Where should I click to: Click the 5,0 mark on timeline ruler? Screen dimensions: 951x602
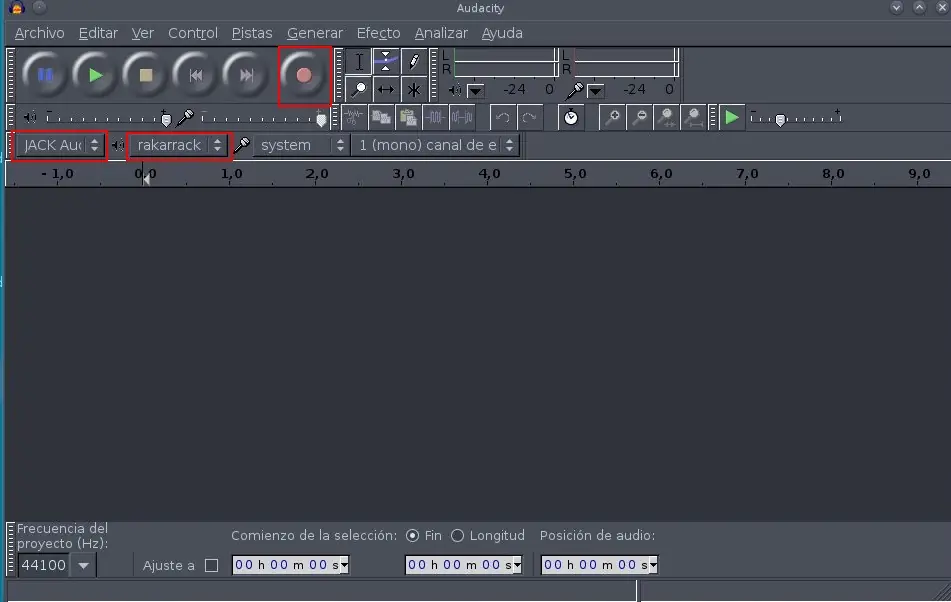pos(575,174)
